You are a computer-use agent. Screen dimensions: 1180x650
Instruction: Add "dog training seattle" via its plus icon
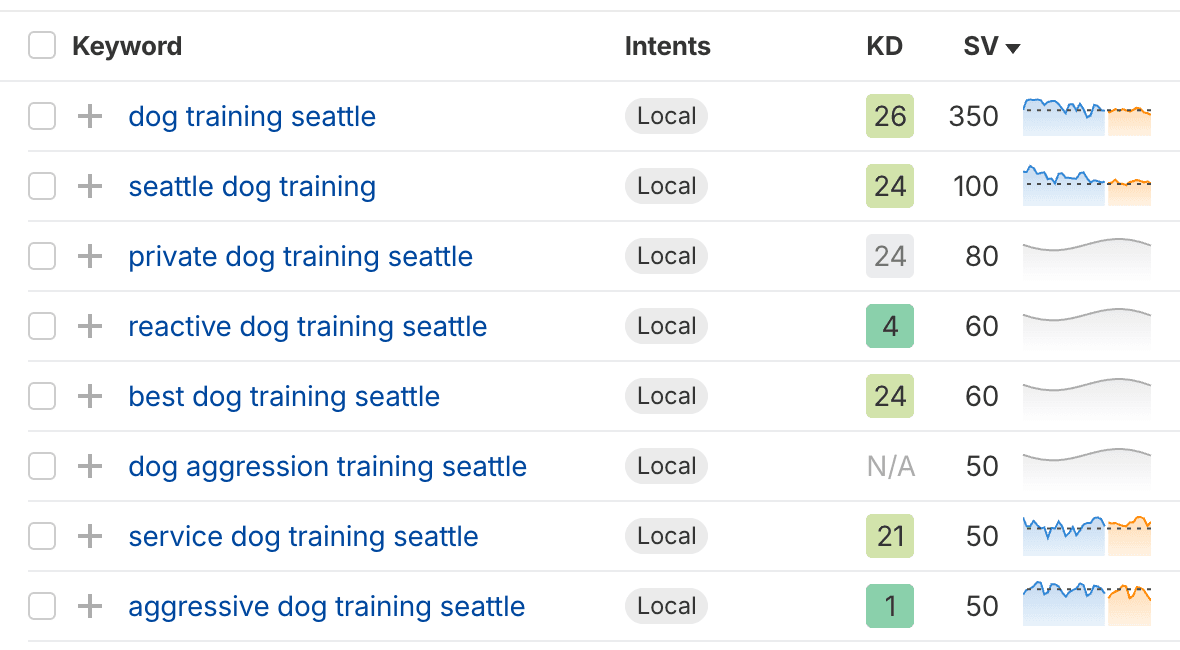click(x=90, y=116)
